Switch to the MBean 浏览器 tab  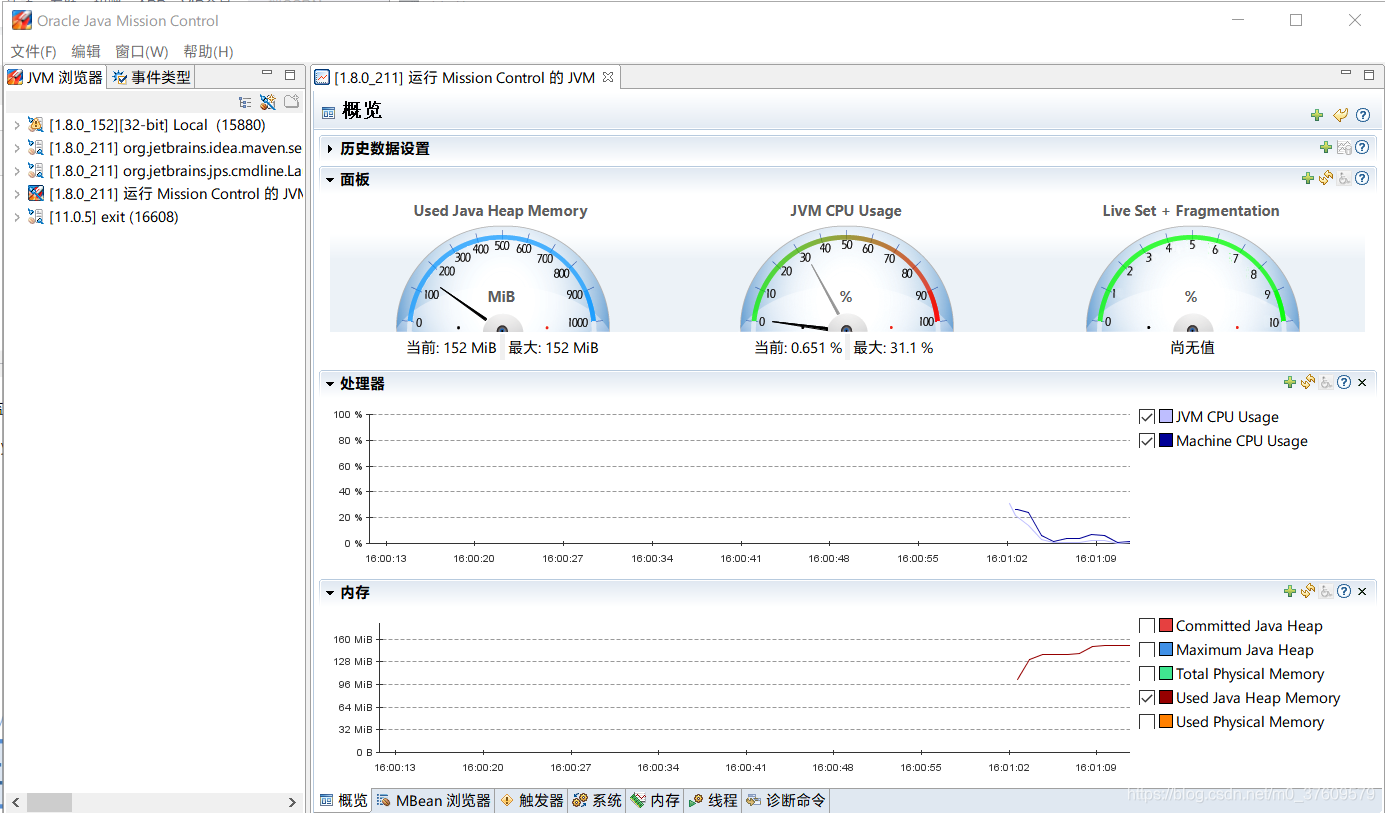tap(434, 800)
